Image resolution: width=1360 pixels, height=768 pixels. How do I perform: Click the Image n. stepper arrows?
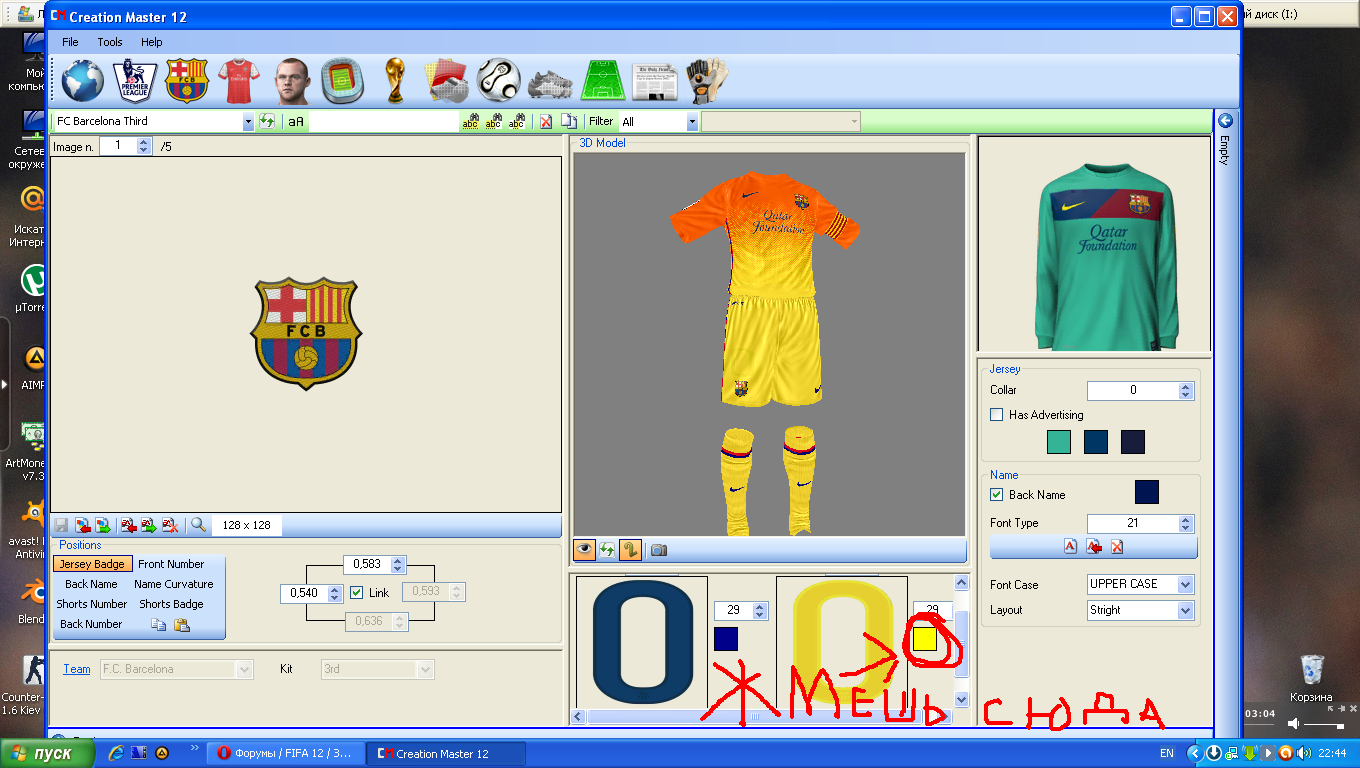144,146
